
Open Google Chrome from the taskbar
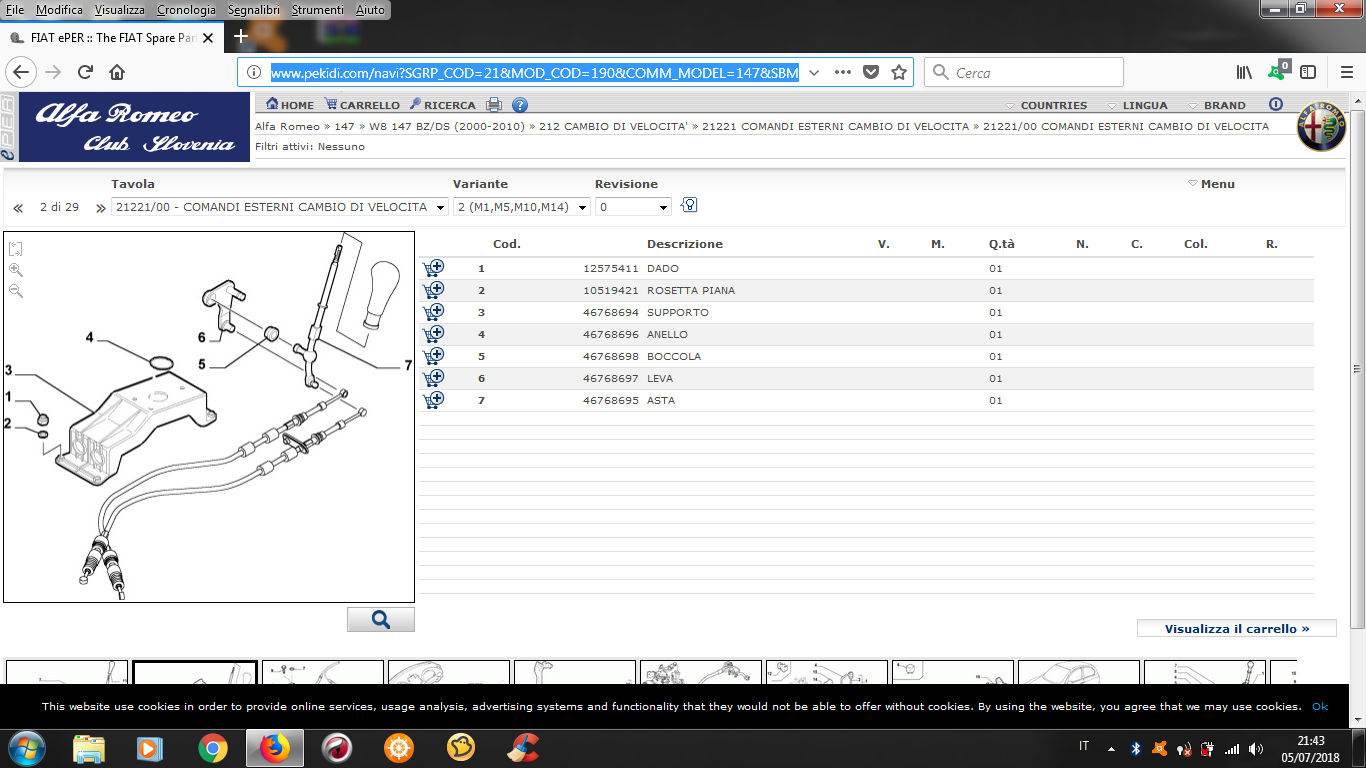(212, 748)
